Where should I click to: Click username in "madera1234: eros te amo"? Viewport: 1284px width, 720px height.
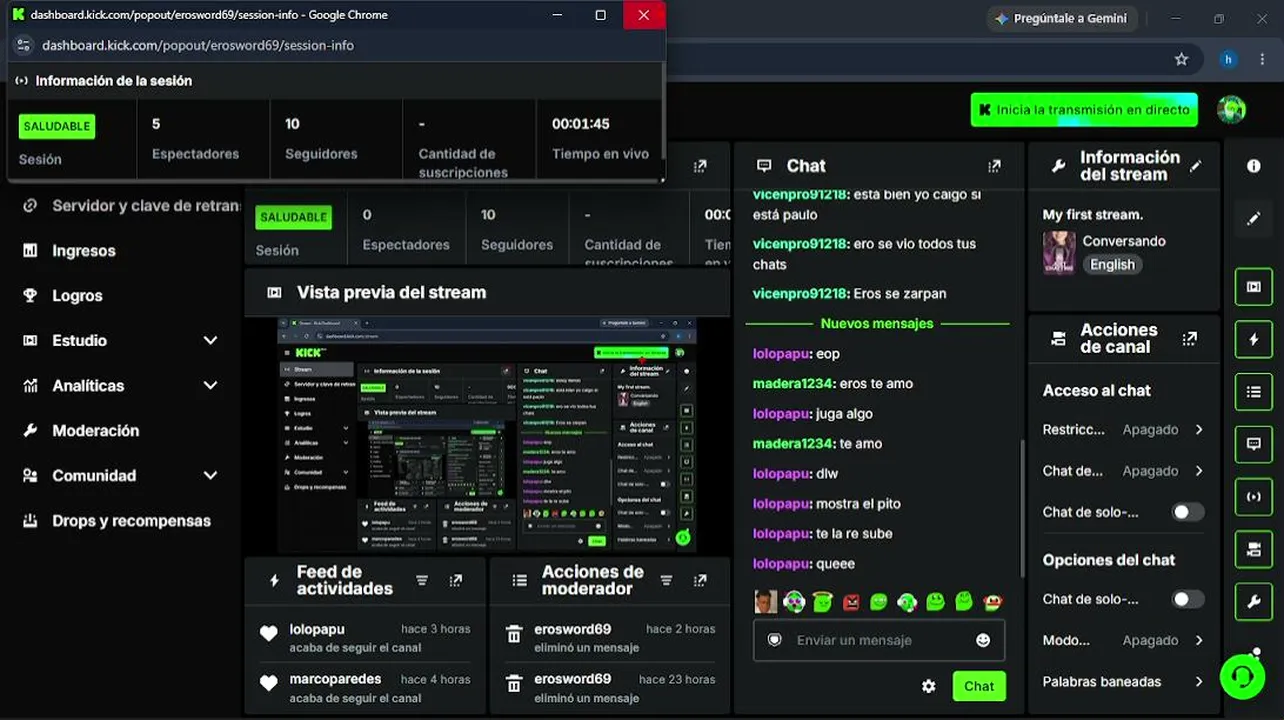pos(793,384)
